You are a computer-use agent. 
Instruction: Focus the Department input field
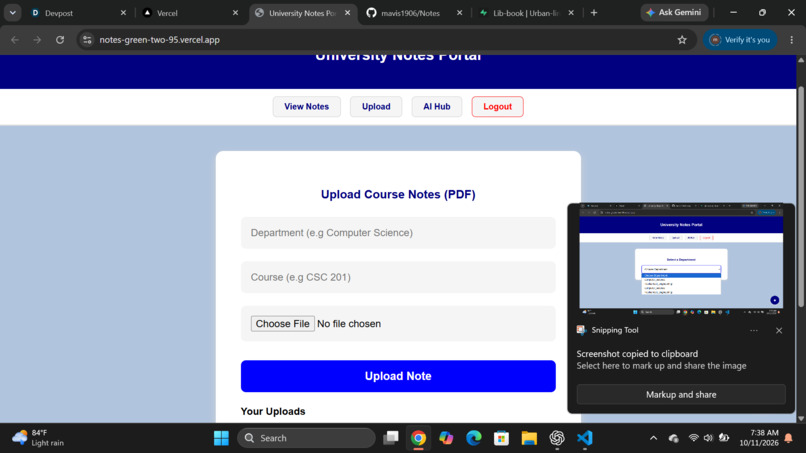point(398,233)
